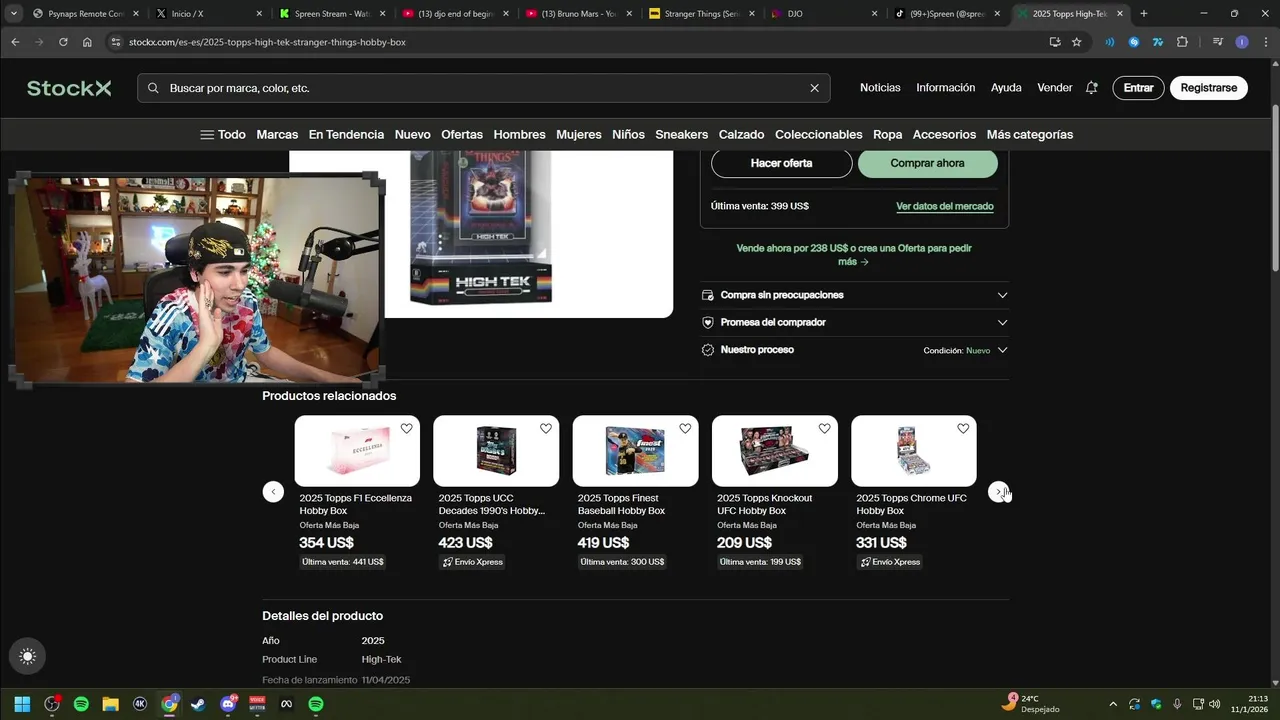Open Marcas category menu
The width and height of the screenshot is (1280, 720).
tap(277, 134)
